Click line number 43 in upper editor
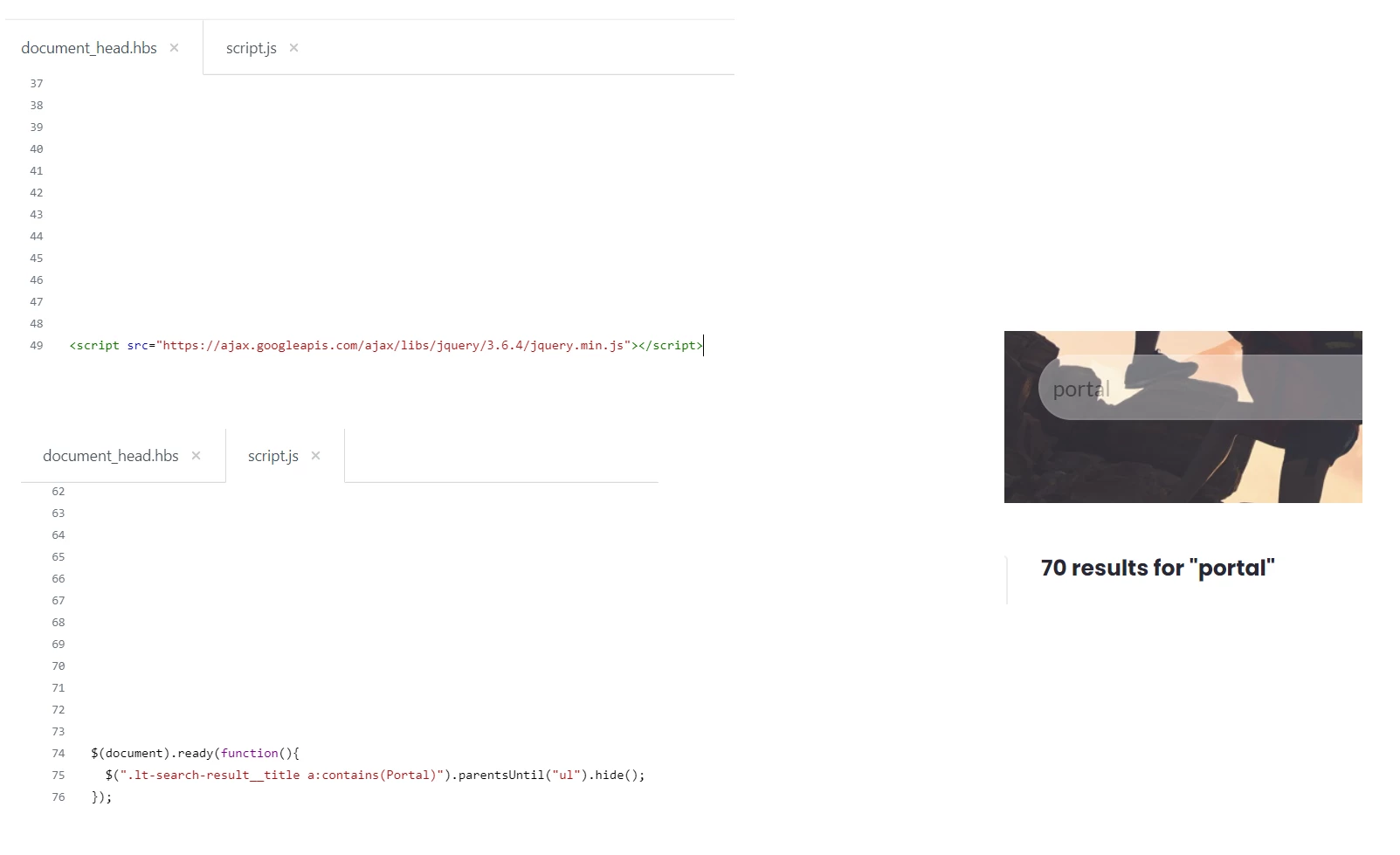 [x=37, y=215]
